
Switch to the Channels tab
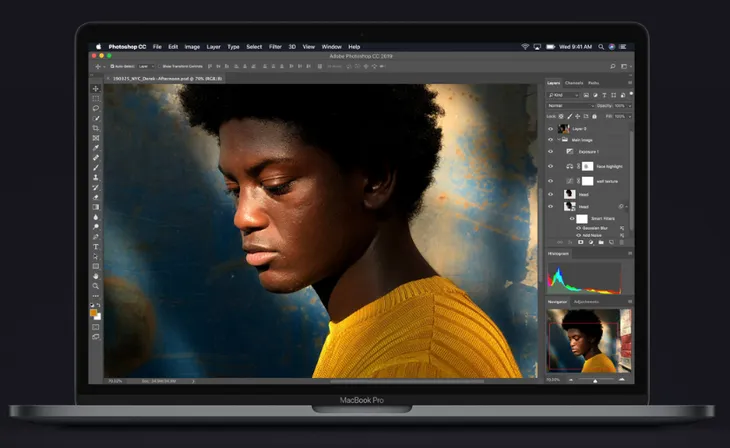click(x=574, y=83)
